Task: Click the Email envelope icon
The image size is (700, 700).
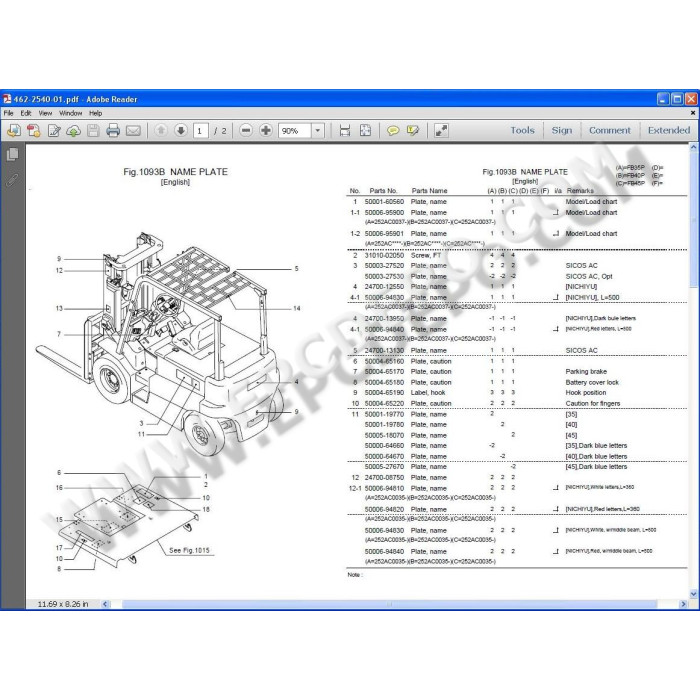Action: click(133, 131)
